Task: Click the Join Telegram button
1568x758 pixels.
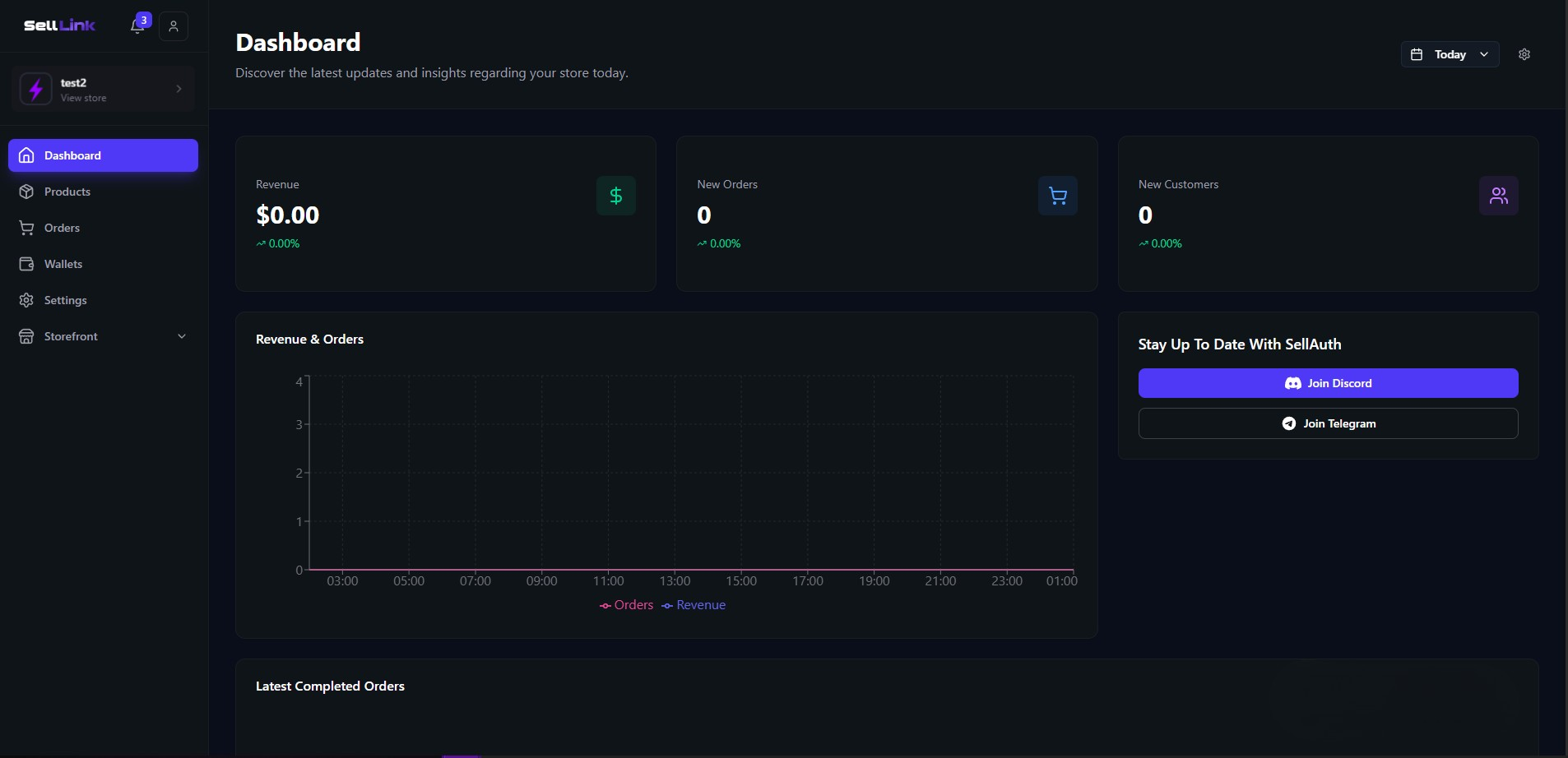Action: coord(1328,423)
